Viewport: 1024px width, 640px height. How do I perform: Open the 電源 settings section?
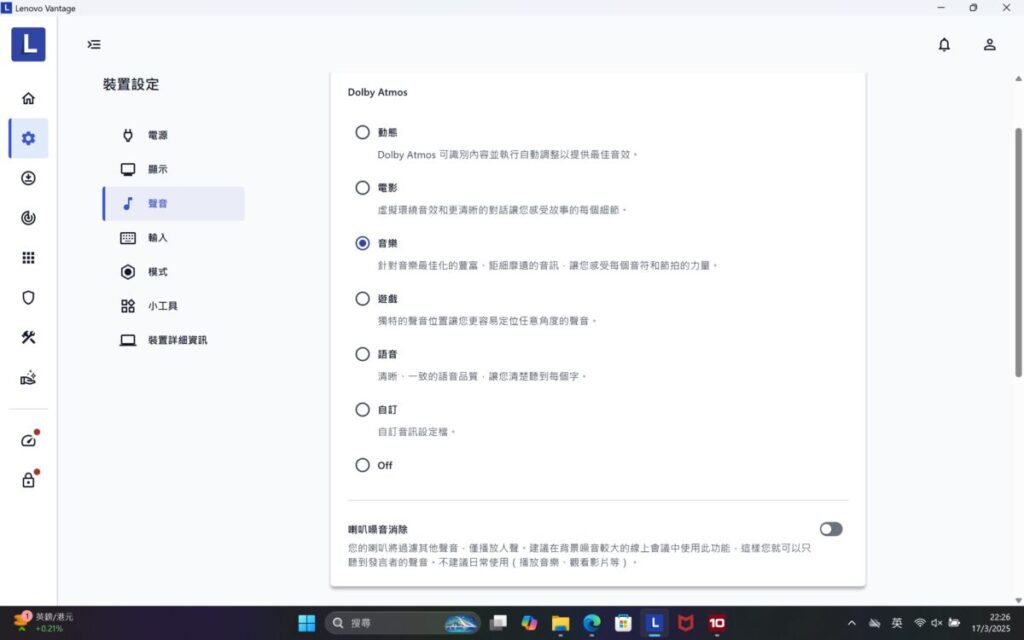173,135
